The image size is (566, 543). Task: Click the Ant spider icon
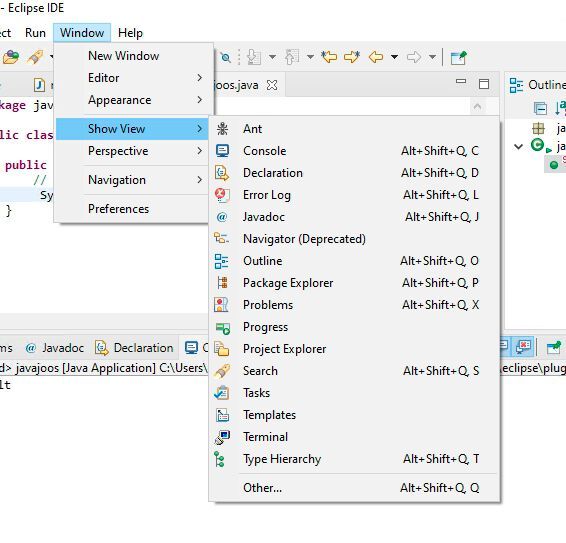222,129
